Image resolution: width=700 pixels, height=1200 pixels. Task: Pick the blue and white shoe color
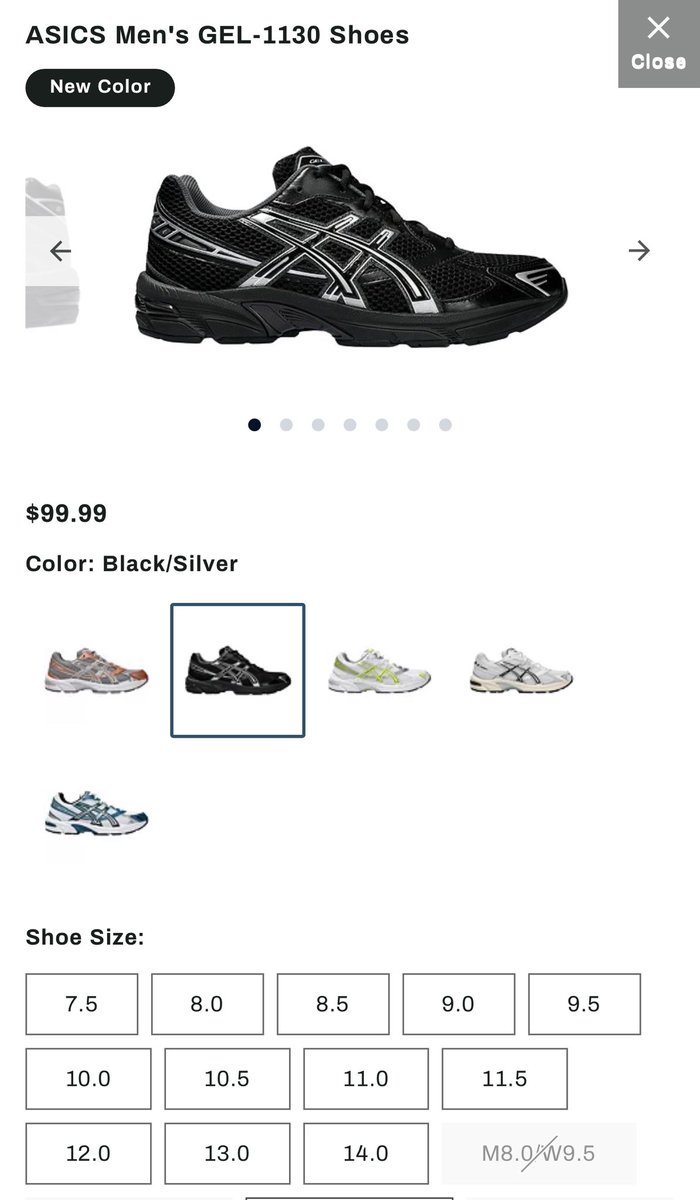[x=96, y=812]
